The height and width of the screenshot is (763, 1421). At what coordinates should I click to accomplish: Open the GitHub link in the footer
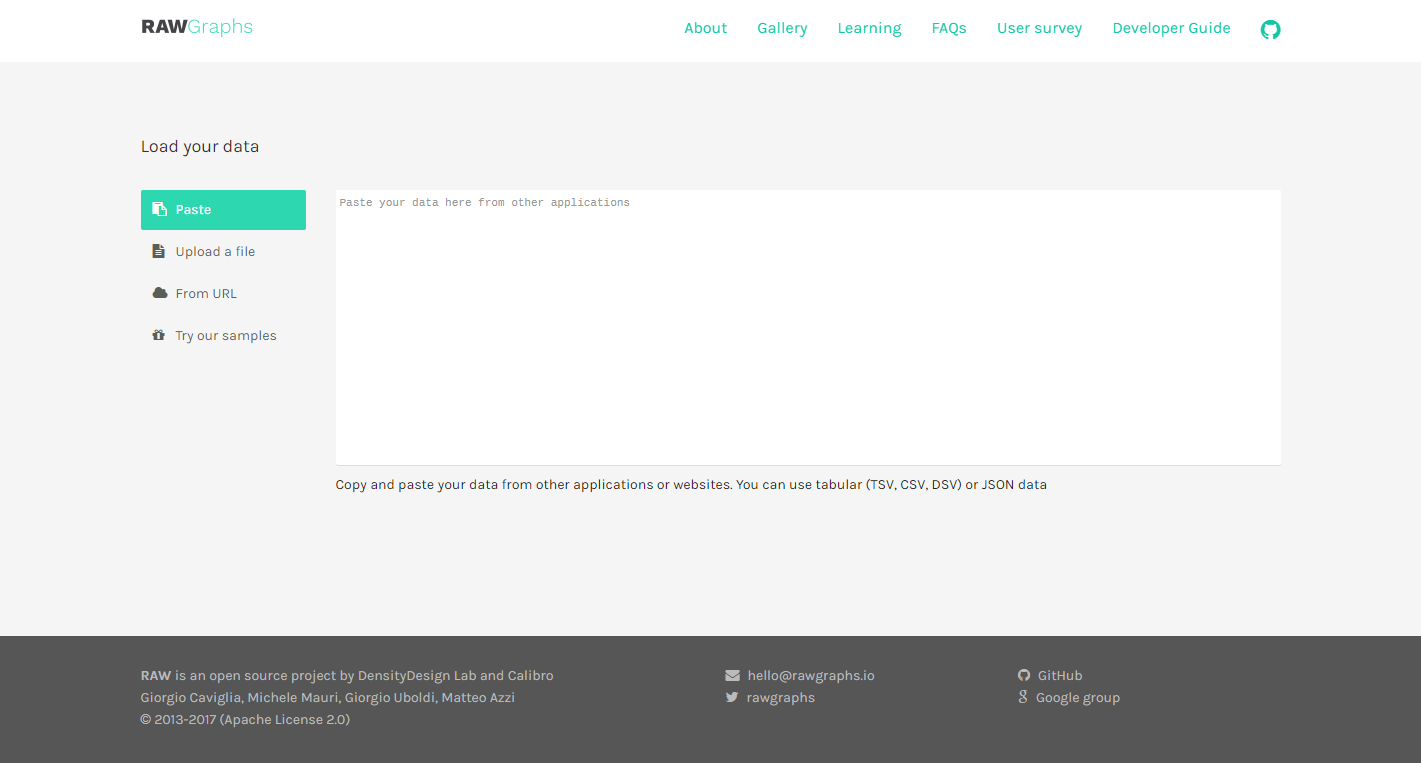coord(1060,675)
